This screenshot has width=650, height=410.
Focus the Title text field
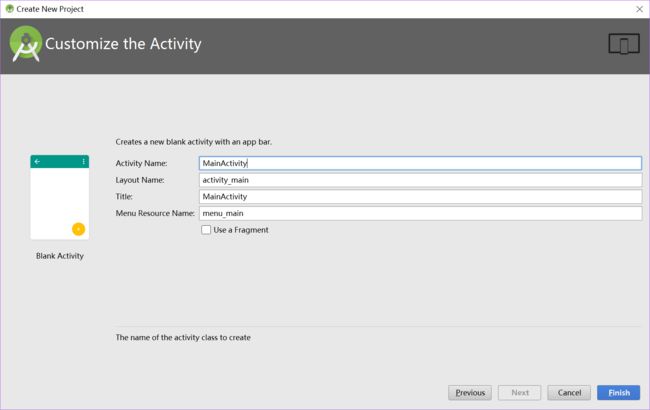[x=420, y=197]
